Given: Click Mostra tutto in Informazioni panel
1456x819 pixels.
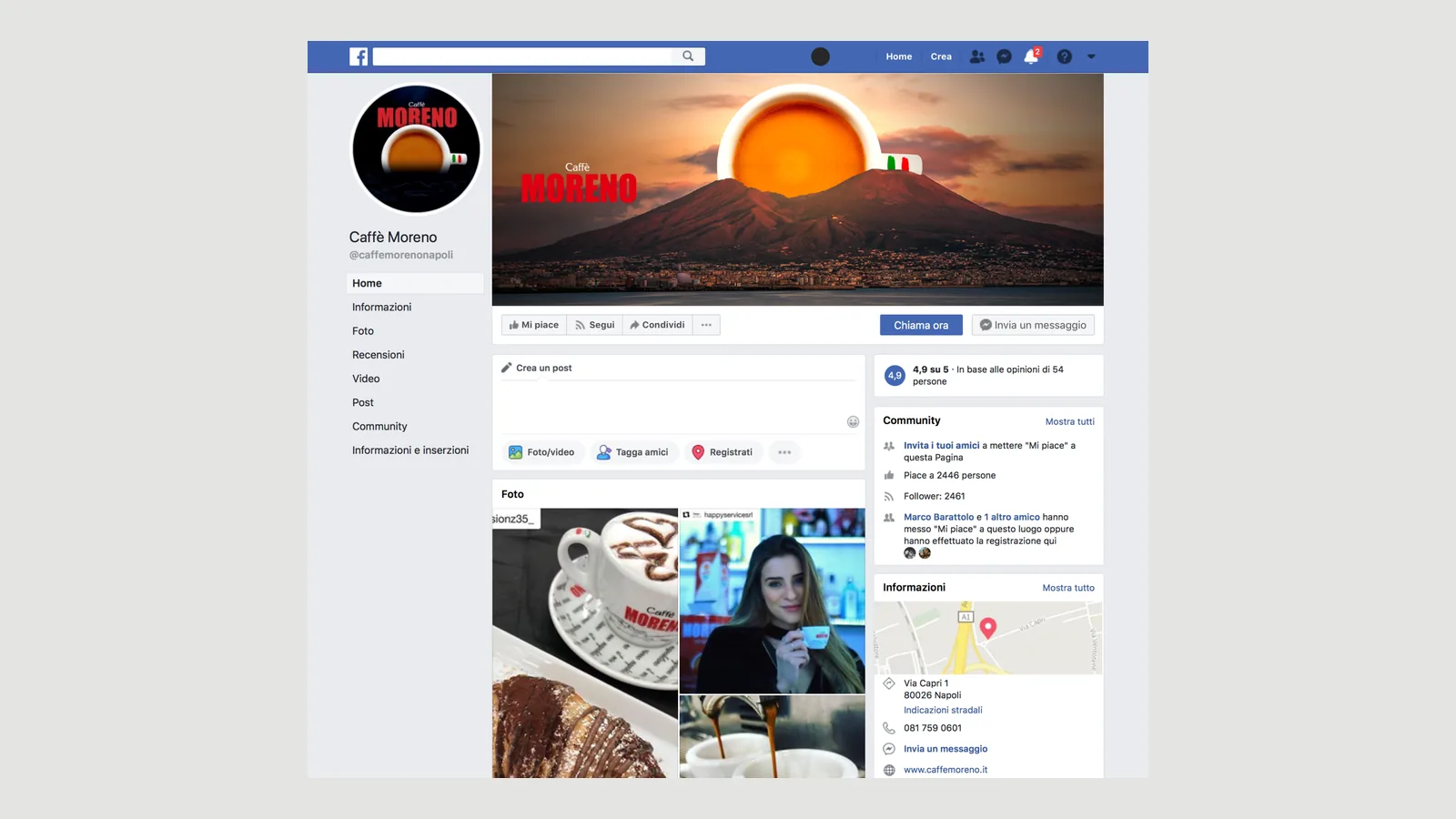Looking at the screenshot, I should pos(1068,588).
